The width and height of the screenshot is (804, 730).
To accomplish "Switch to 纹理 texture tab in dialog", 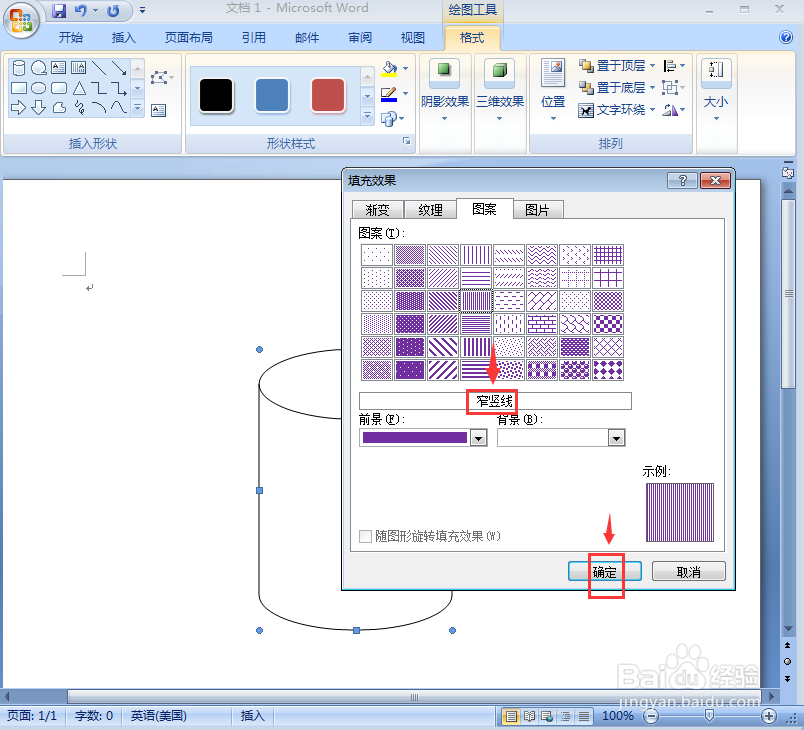I will [x=431, y=210].
